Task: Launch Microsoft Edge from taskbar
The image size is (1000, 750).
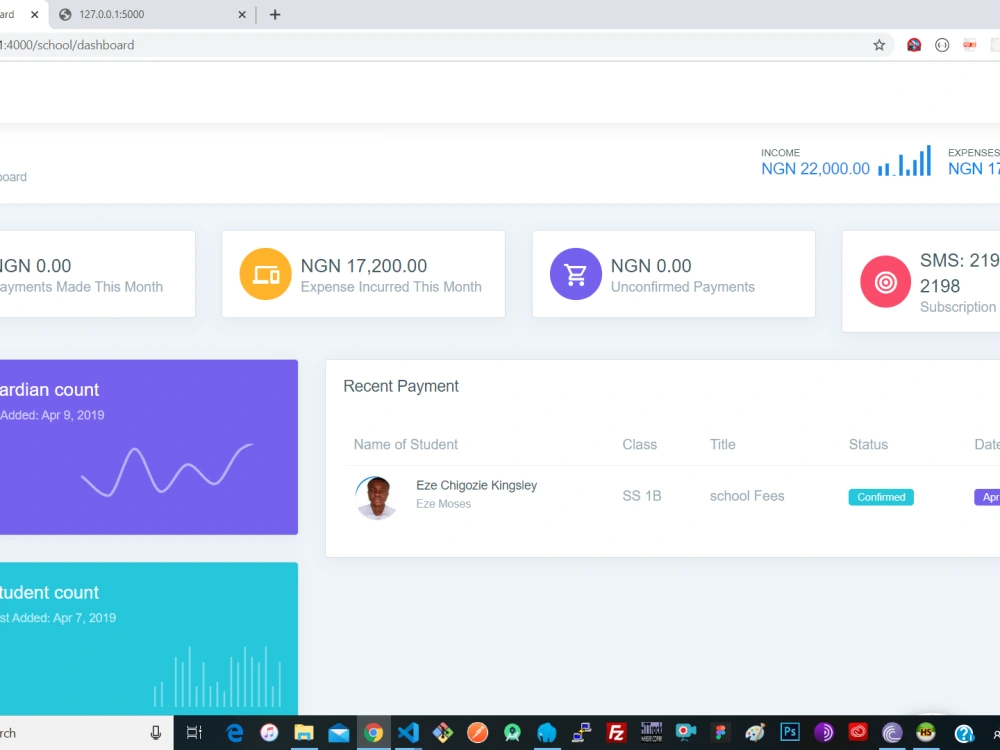Action: coord(235,733)
